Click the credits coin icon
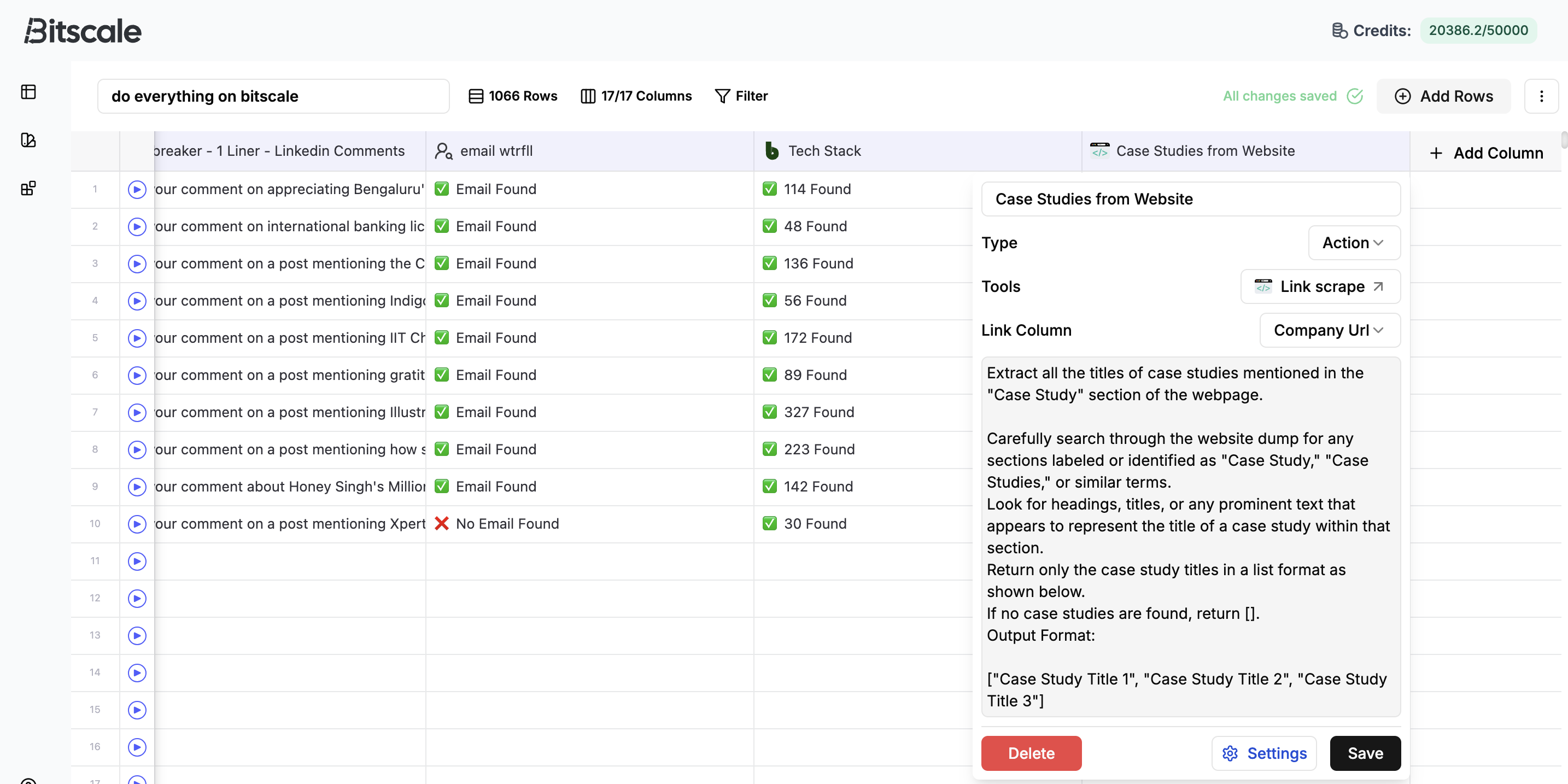This screenshot has width=1568, height=784. [x=1339, y=31]
